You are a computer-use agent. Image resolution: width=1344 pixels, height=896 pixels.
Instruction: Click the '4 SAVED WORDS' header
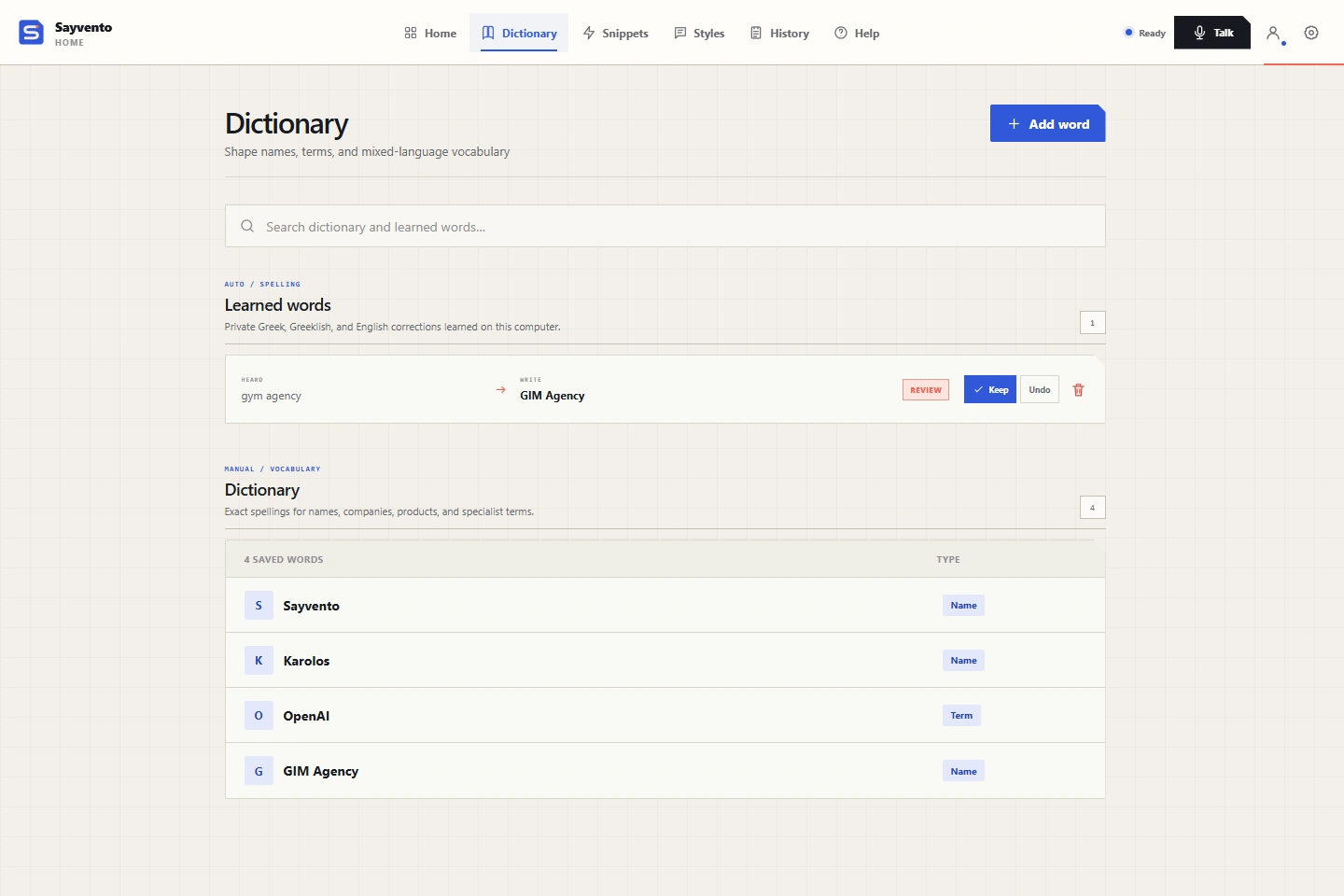(x=284, y=560)
